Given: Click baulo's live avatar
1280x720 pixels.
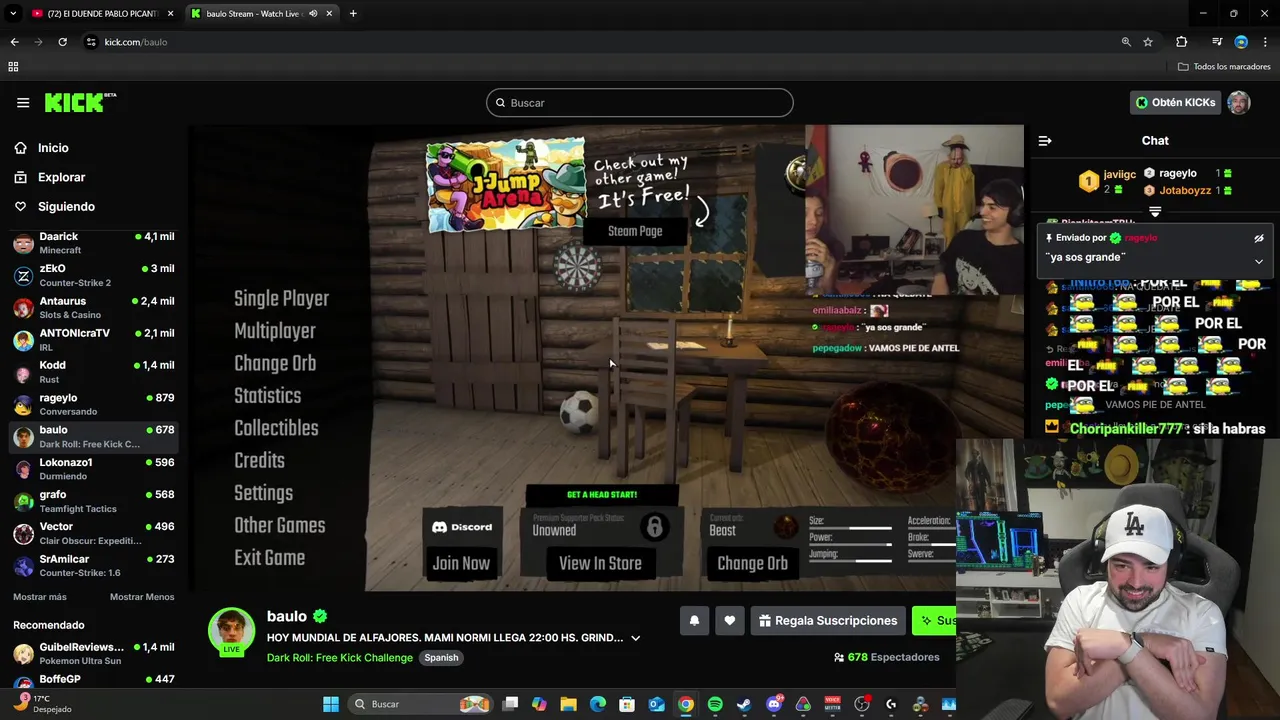Looking at the screenshot, I should [231, 632].
